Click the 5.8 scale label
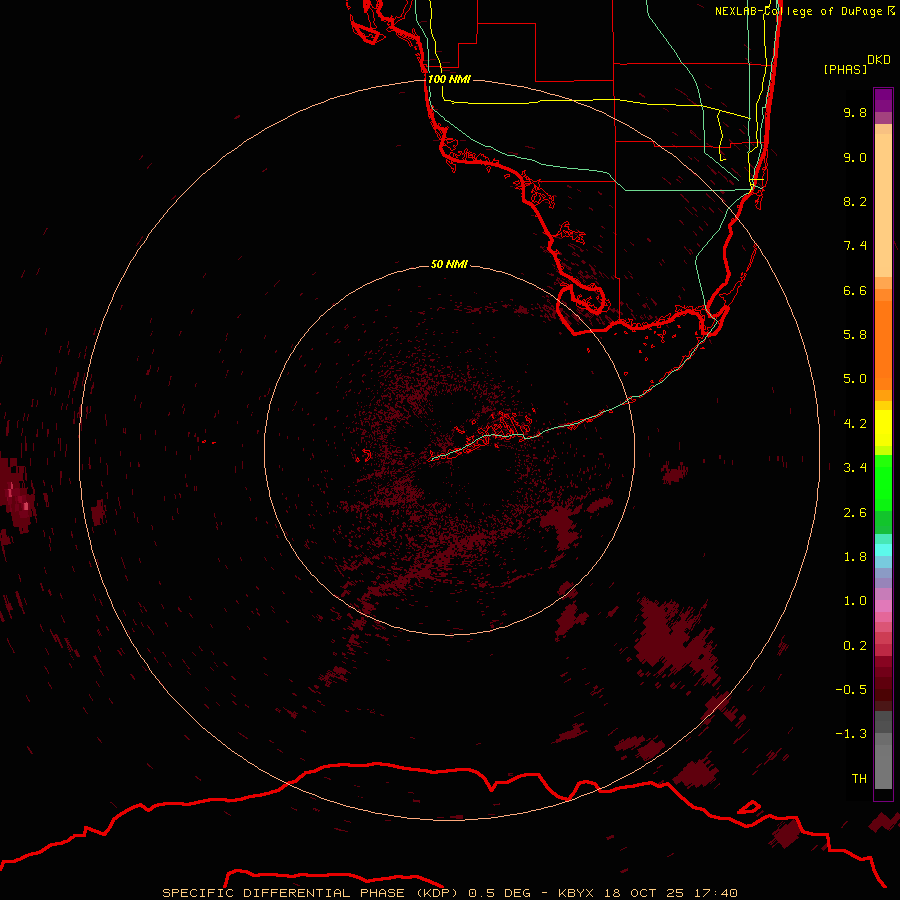 coord(855,335)
